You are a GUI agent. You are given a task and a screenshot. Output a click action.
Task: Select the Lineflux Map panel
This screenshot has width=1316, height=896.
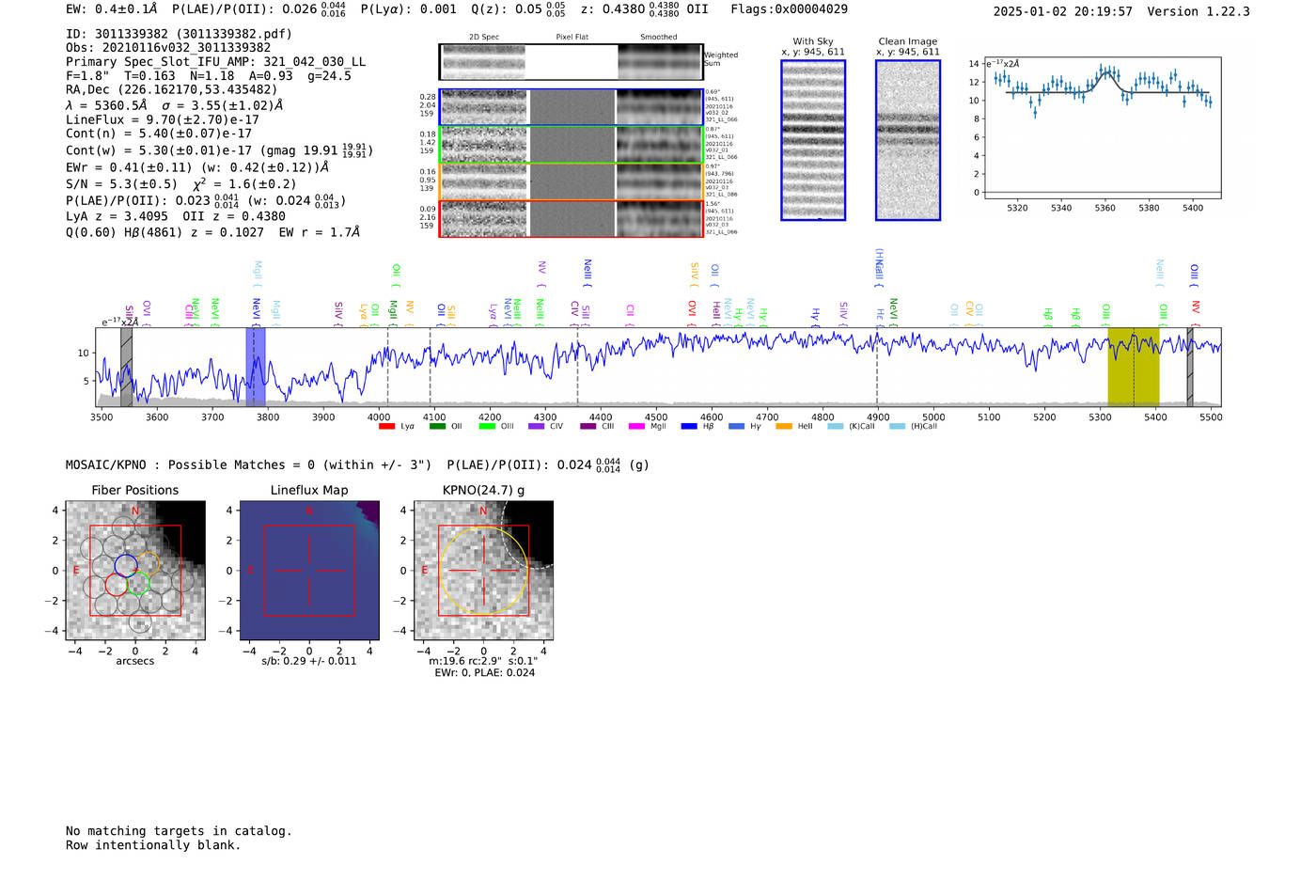coord(309,571)
